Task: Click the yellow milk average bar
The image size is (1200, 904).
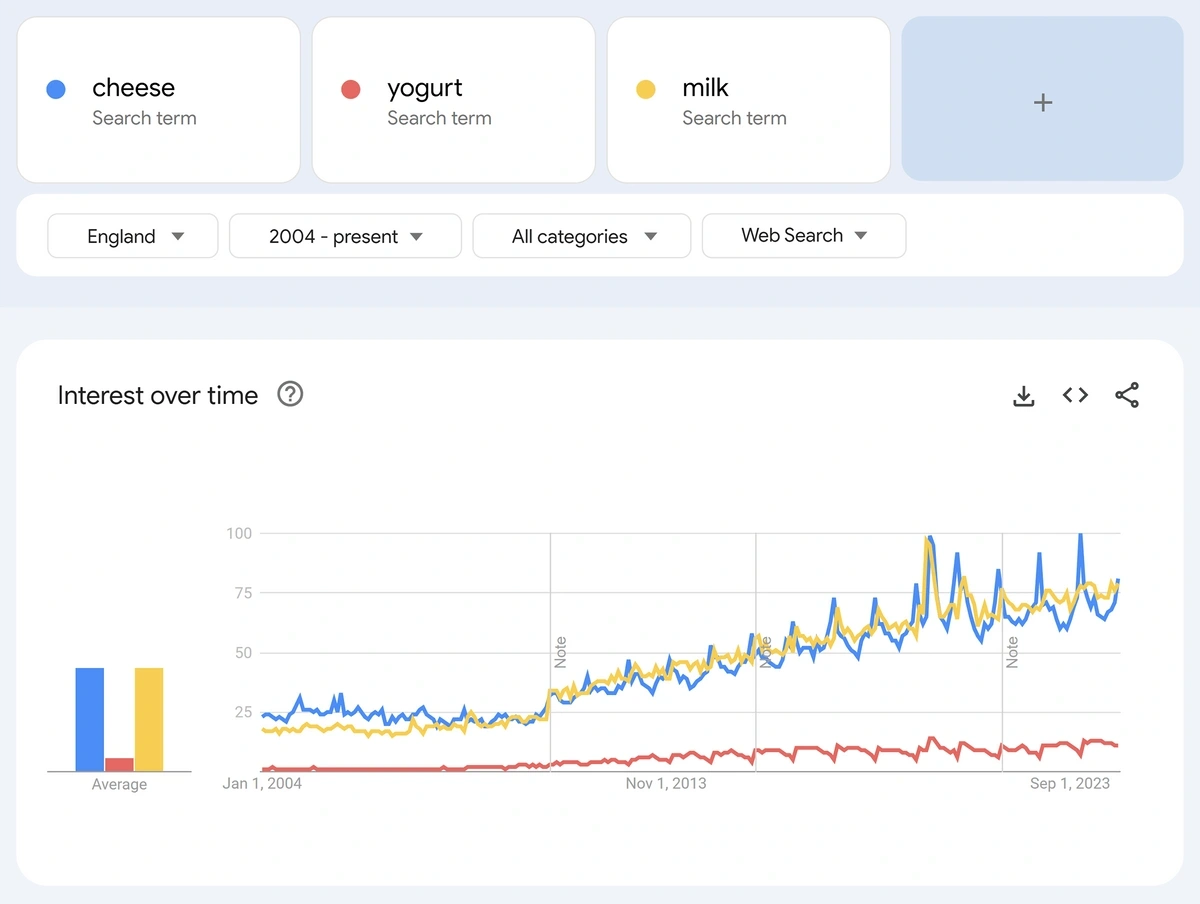Action: [149, 719]
